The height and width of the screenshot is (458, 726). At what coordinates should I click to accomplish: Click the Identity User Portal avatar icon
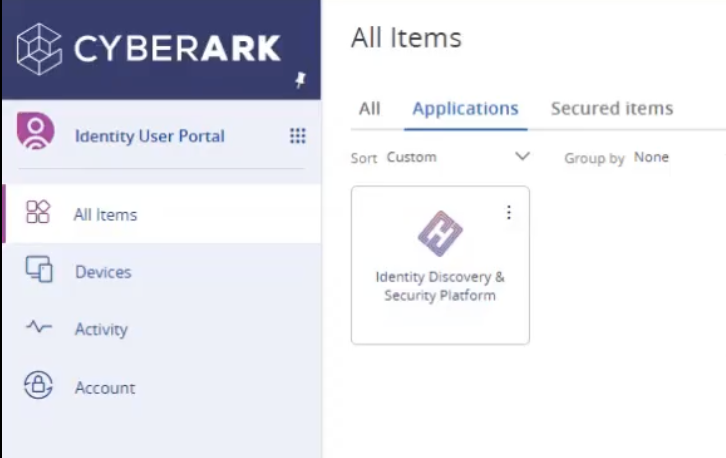pyautogui.click(x=36, y=133)
